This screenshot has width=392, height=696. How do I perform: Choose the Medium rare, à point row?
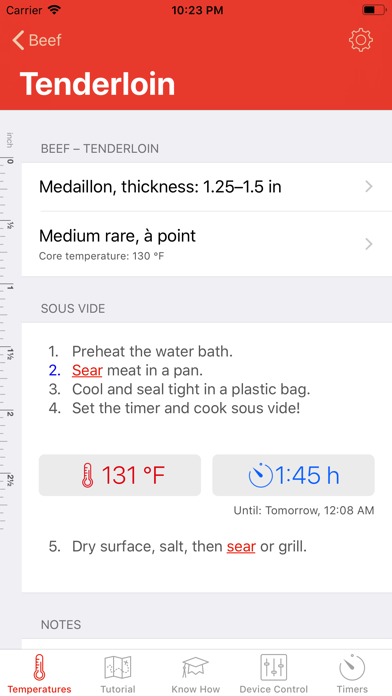207,244
